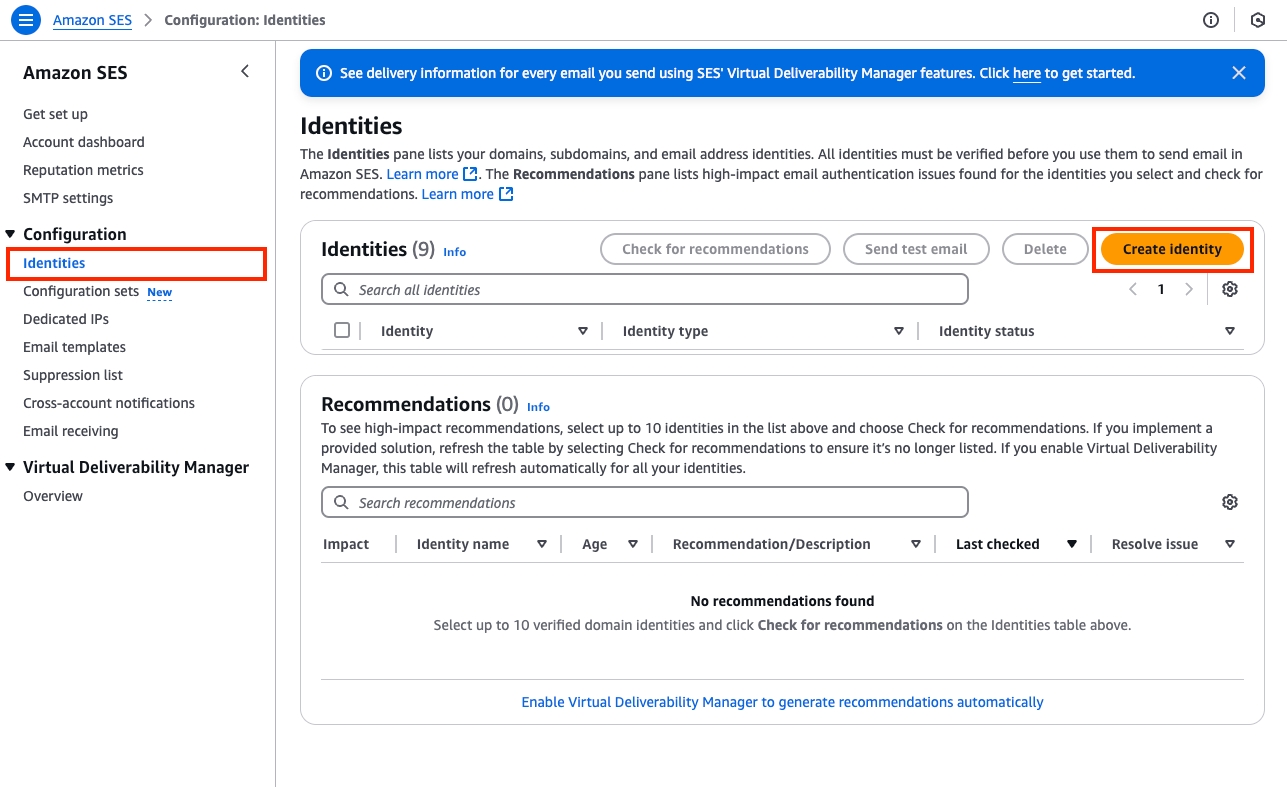Collapse the Virtual Deliverability Manager section
The image size is (1287, 787).
point(11,467)
